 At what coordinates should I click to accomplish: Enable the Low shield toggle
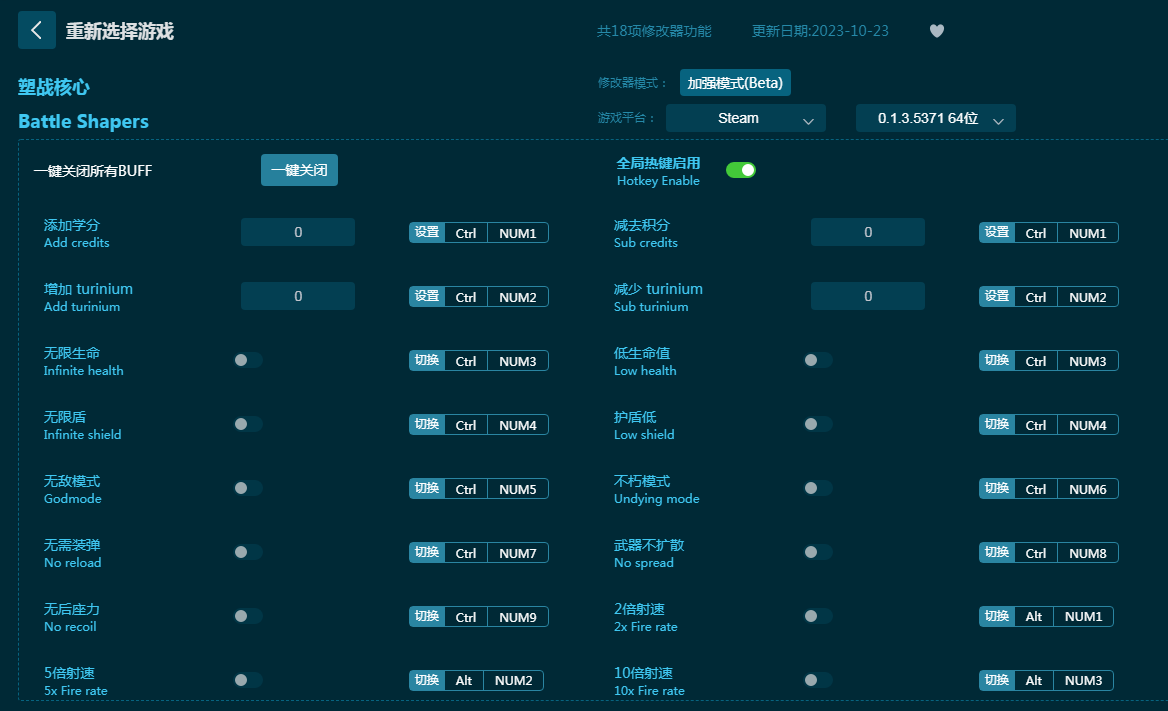click(x=818, y=424)
